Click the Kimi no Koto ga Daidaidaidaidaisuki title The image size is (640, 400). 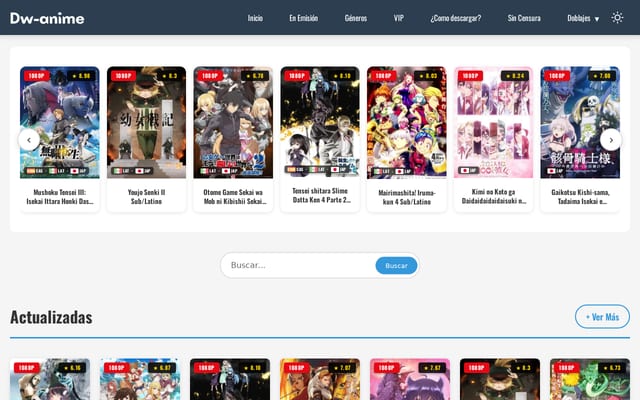click(493, 196)
